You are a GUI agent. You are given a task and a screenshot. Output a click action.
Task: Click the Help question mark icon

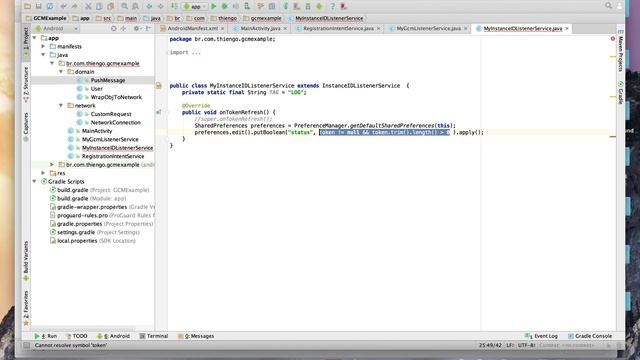332,6
